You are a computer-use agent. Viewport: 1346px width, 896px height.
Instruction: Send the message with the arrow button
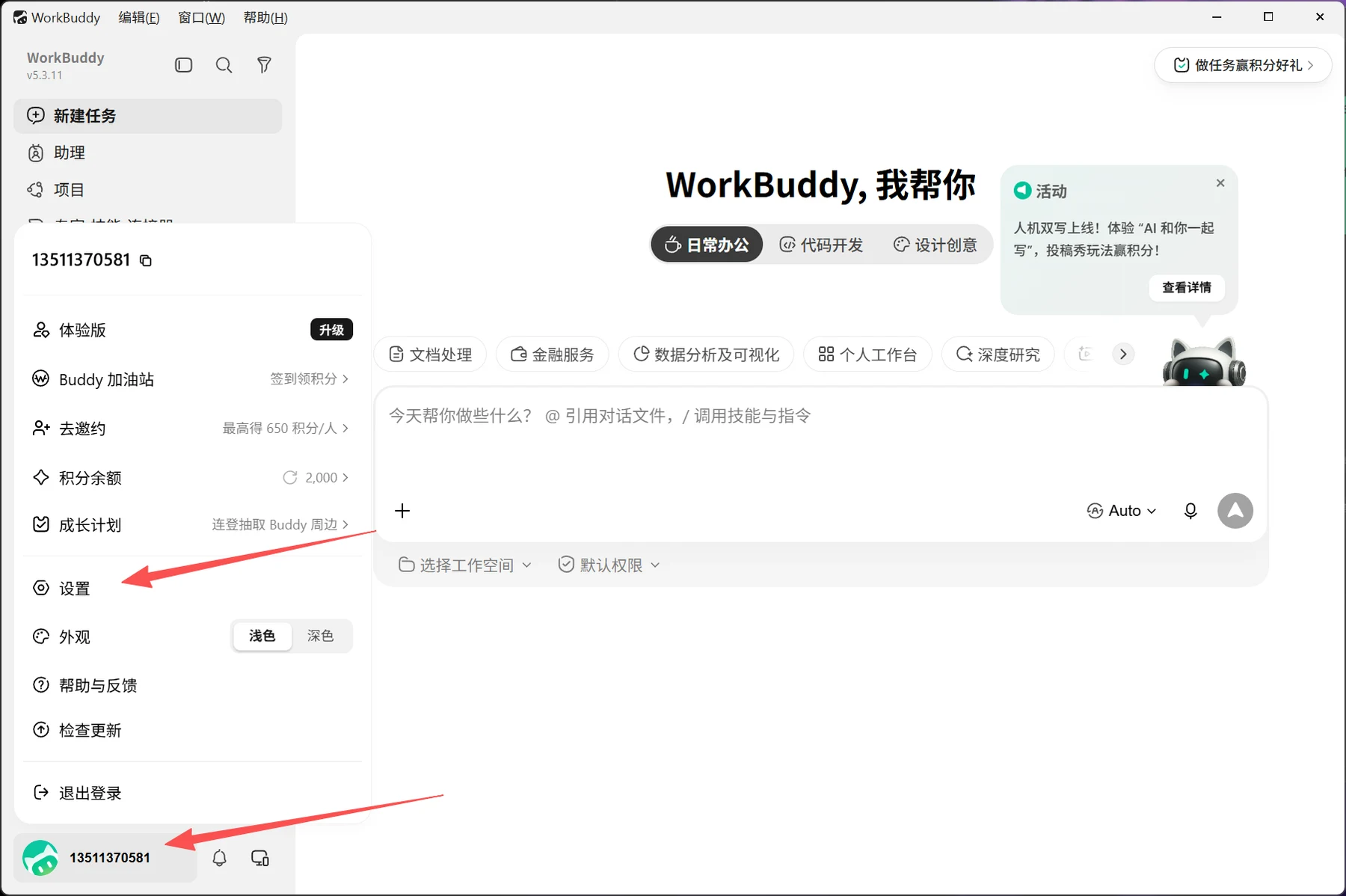tap(1235, 511)
